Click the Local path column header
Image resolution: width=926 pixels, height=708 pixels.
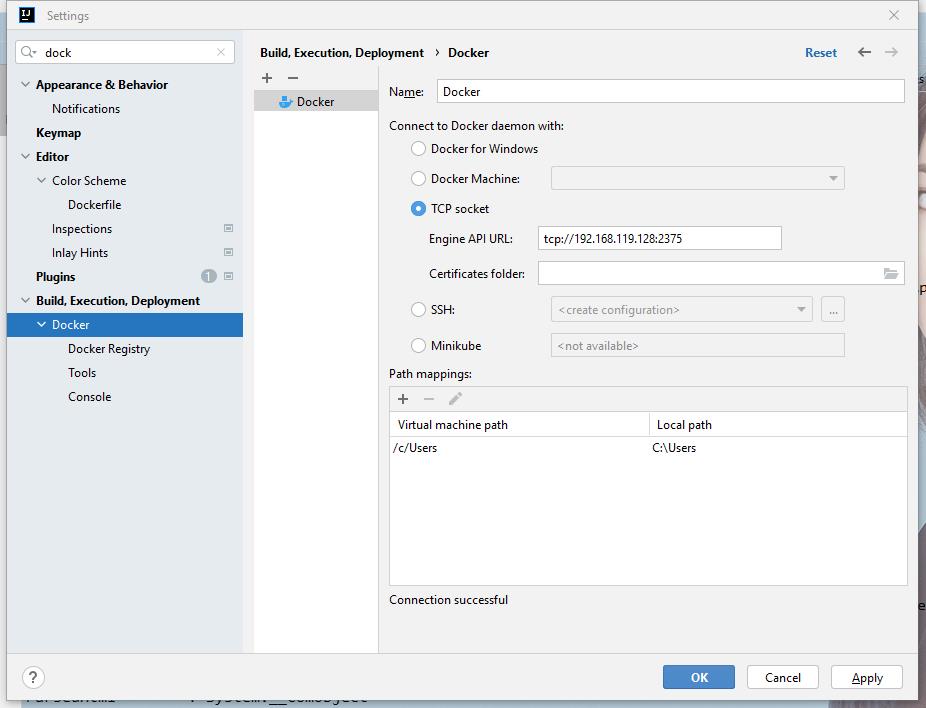pyautogui.click(x=778, y=425)
